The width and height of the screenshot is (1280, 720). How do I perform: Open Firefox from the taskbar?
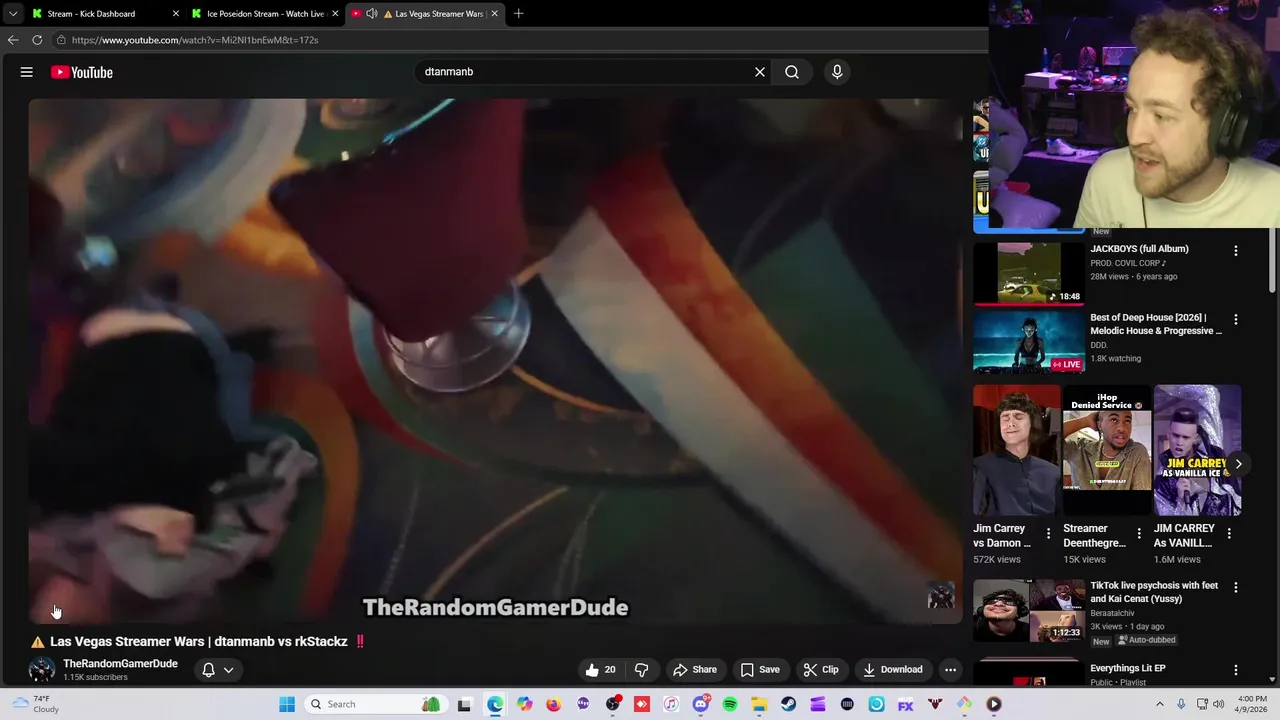tap(554, 704)
